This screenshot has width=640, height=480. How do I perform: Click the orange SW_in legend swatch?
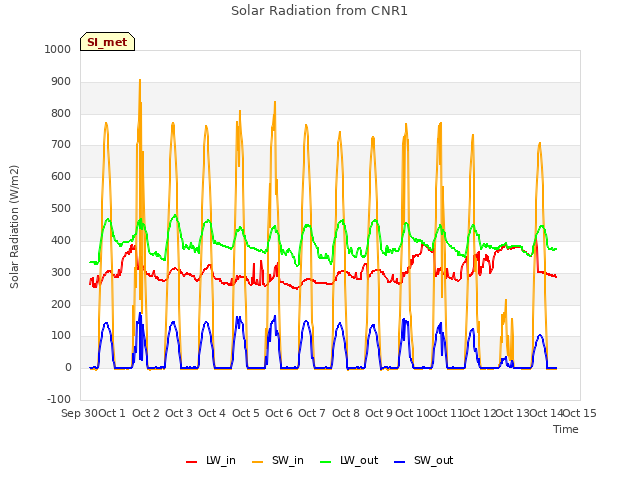[x=258, y=462]
